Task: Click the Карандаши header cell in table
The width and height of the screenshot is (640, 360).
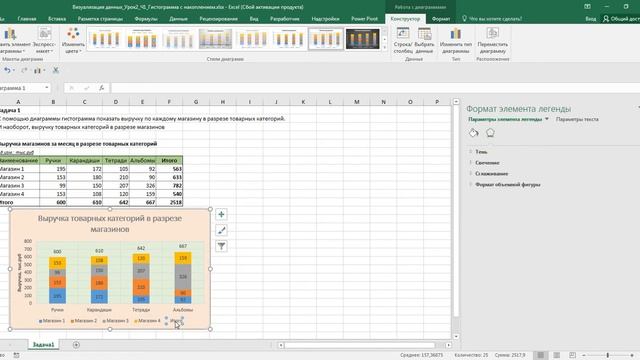Action: (x=84, y=160)
